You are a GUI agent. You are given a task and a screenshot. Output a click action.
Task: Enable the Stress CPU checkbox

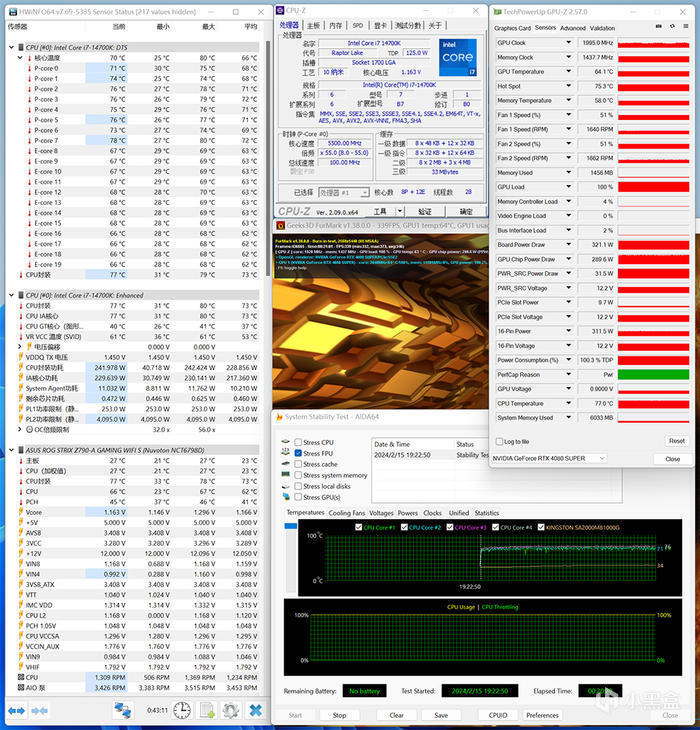coord(297,442)
